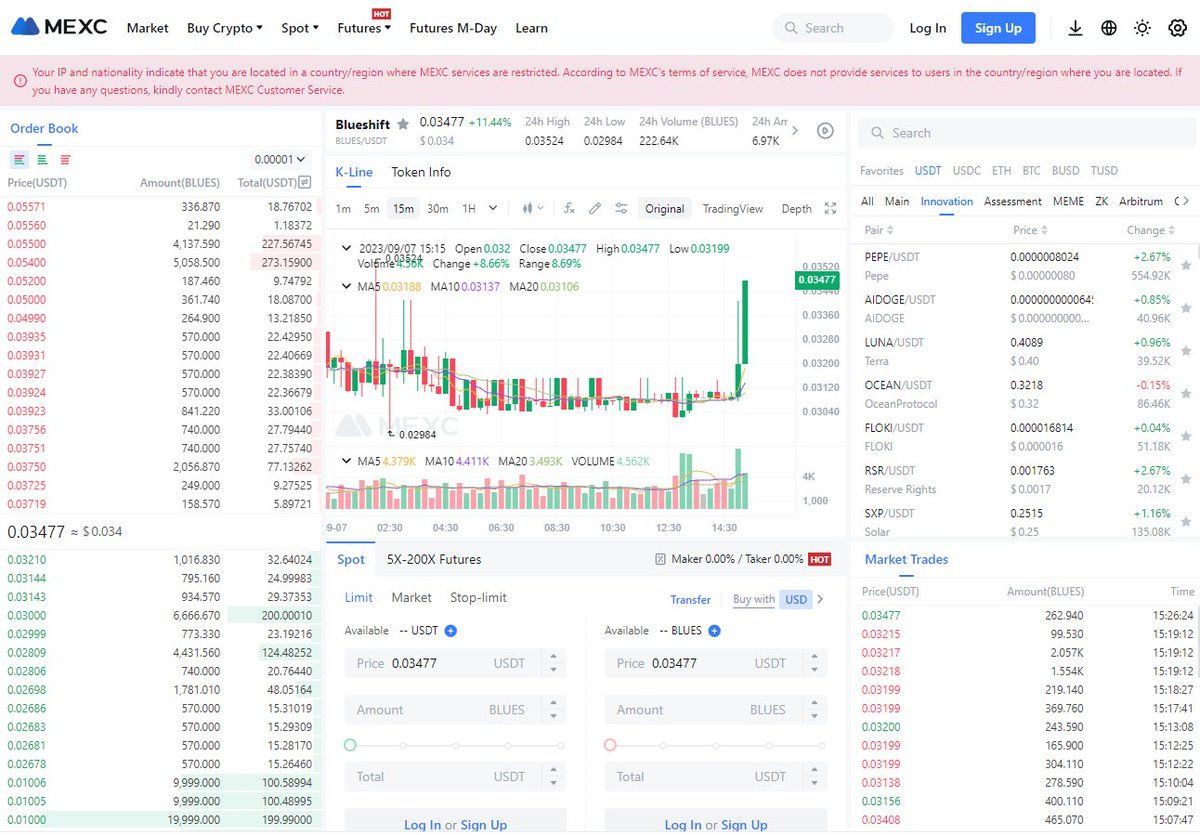Click the sell Total USDT field
Viewport: 1200px width, 835px height.
click(x=716, y=776)
